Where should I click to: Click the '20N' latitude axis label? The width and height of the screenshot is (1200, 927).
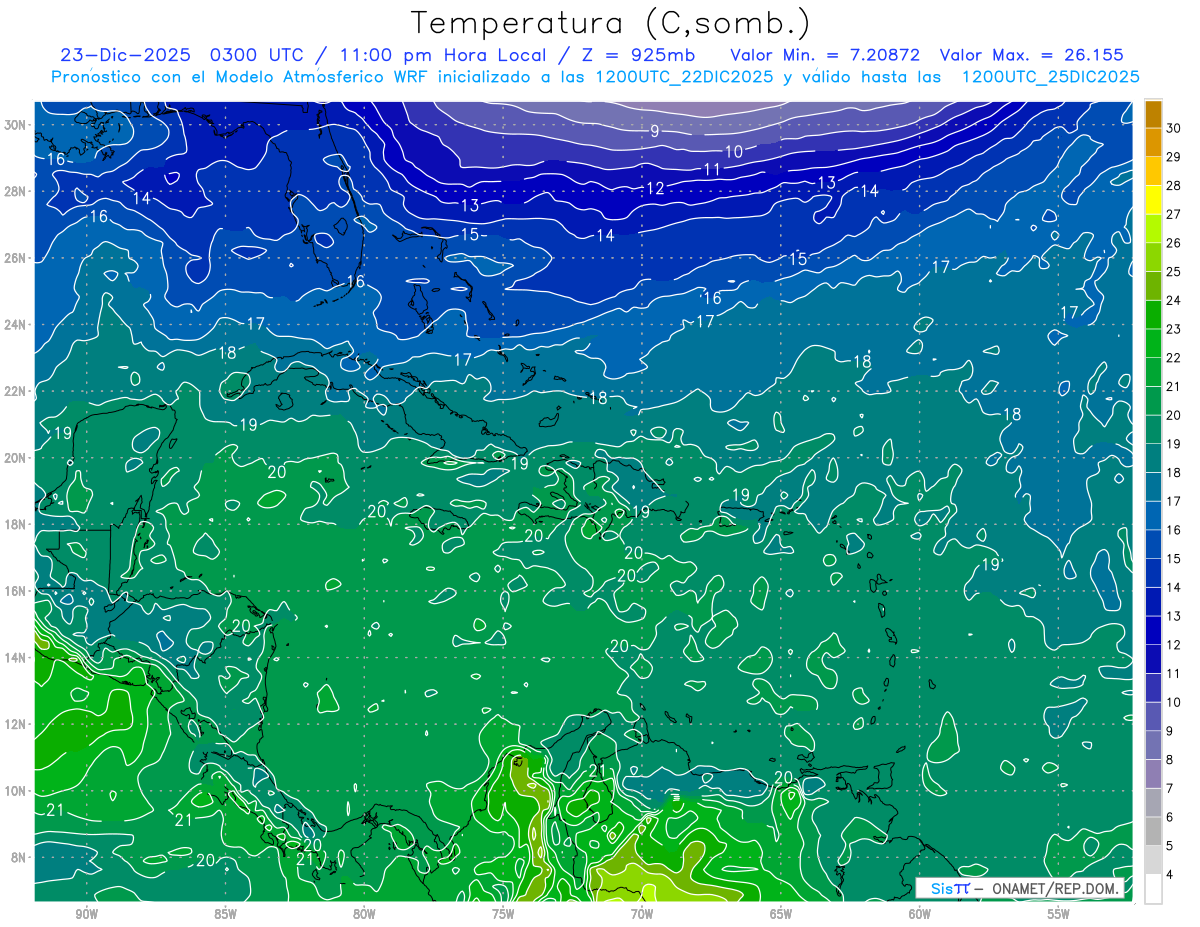15,458
